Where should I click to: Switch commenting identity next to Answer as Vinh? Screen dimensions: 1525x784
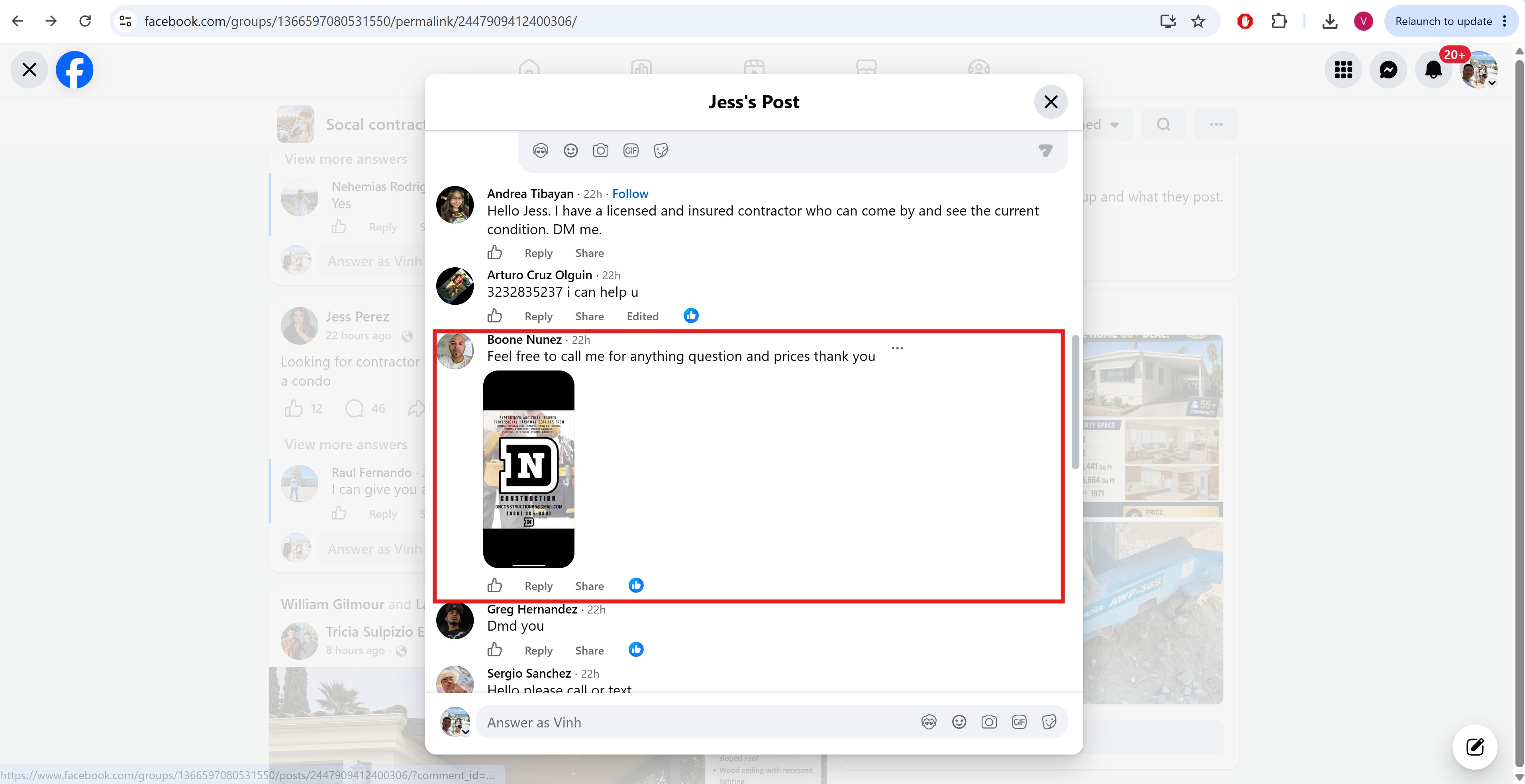tap(455, 722)
